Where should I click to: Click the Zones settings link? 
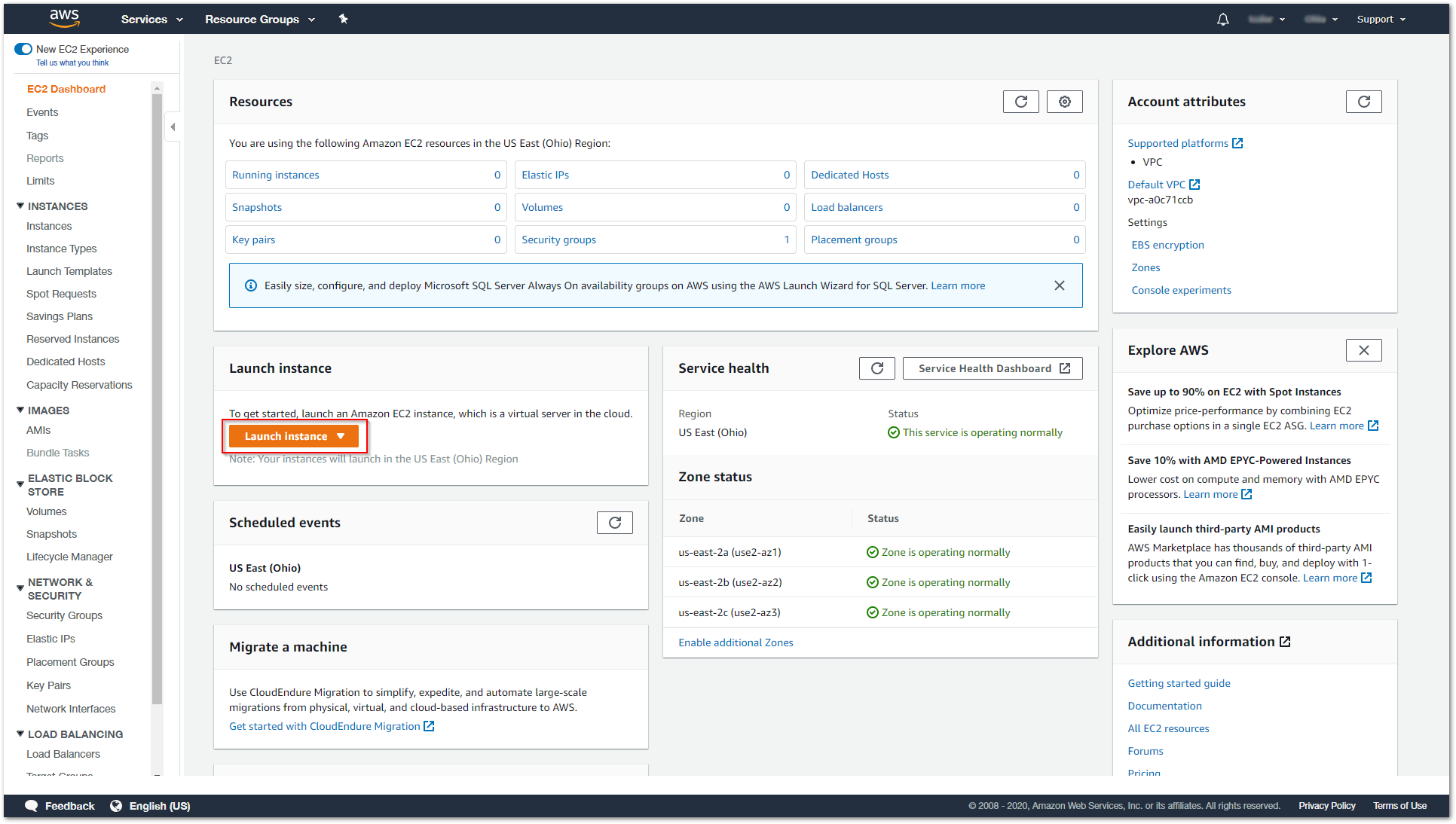click(1146, 267)
